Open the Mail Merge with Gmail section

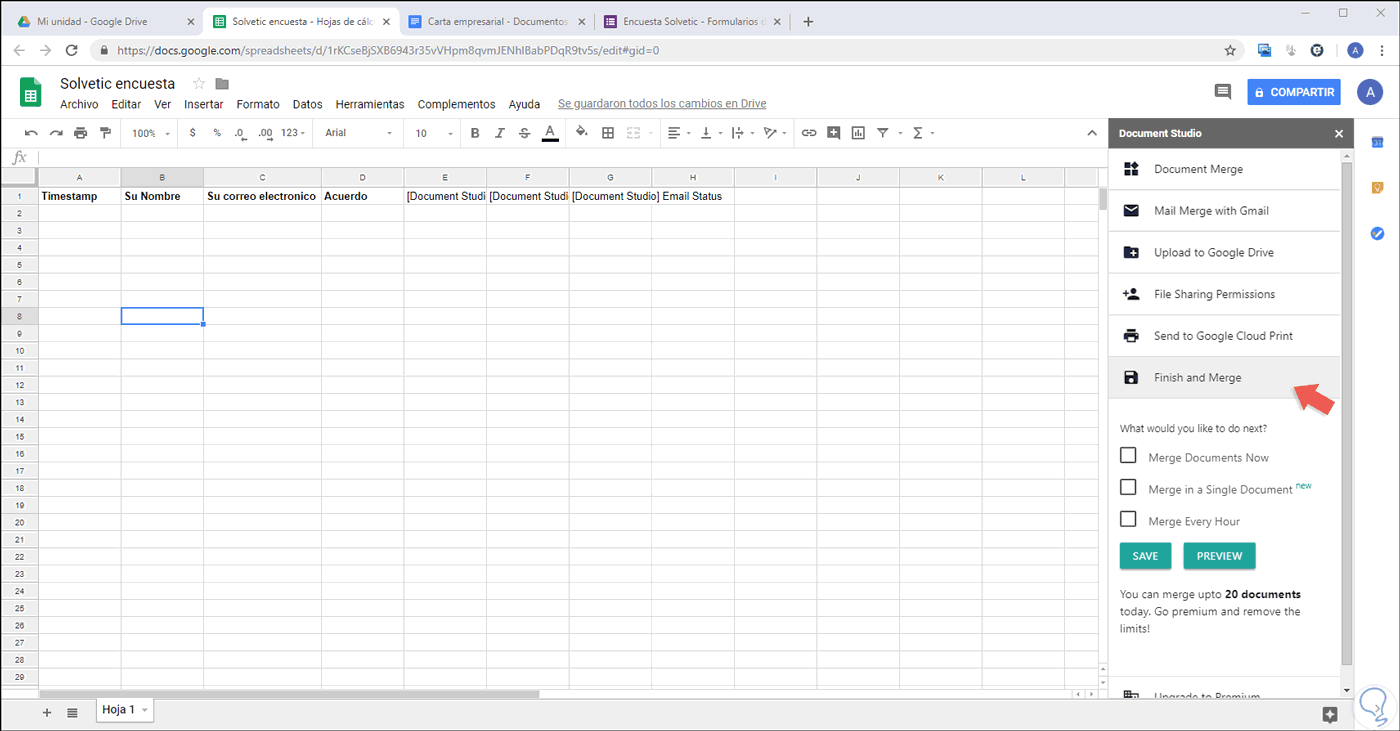point(1224,211)
